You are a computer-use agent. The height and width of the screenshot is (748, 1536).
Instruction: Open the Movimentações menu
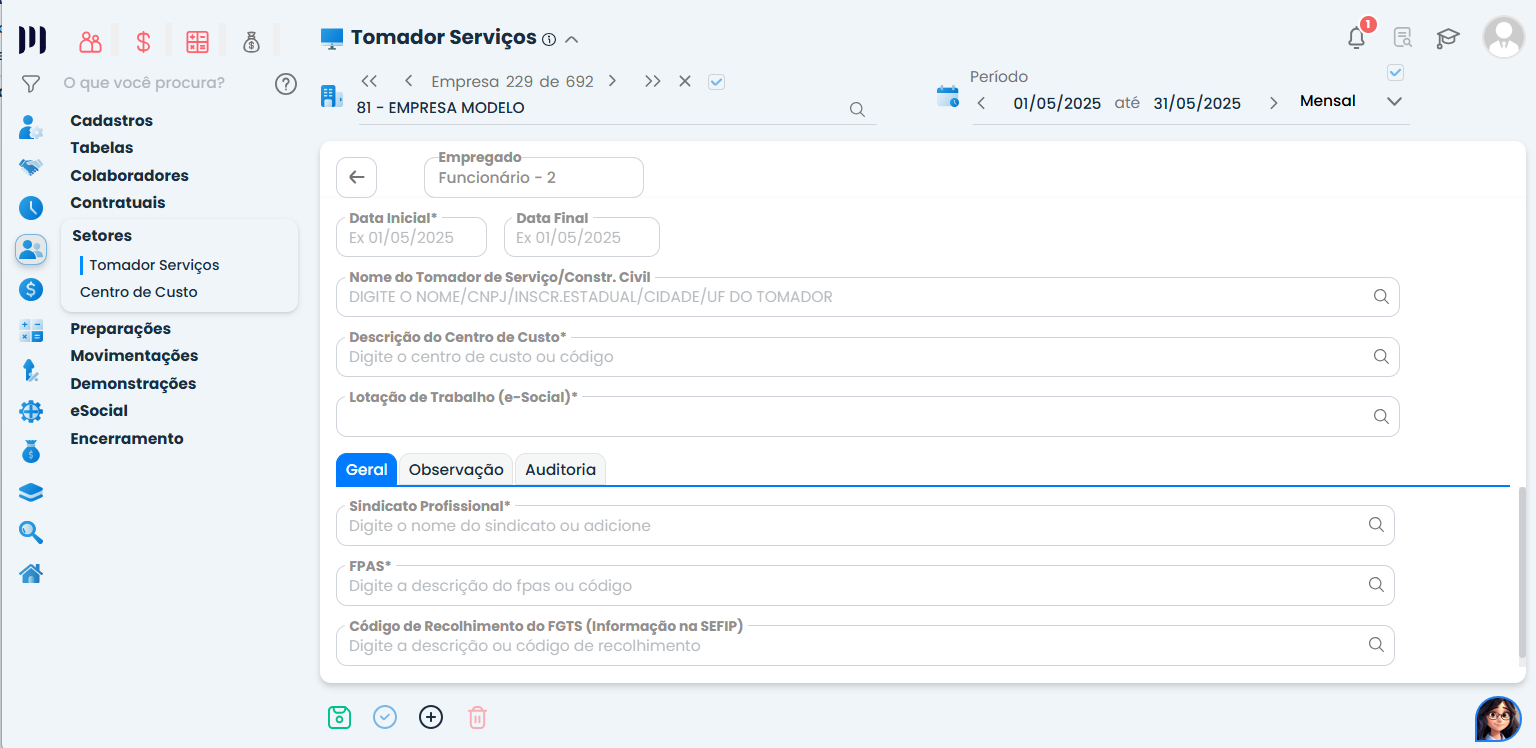tap(134, 355)
